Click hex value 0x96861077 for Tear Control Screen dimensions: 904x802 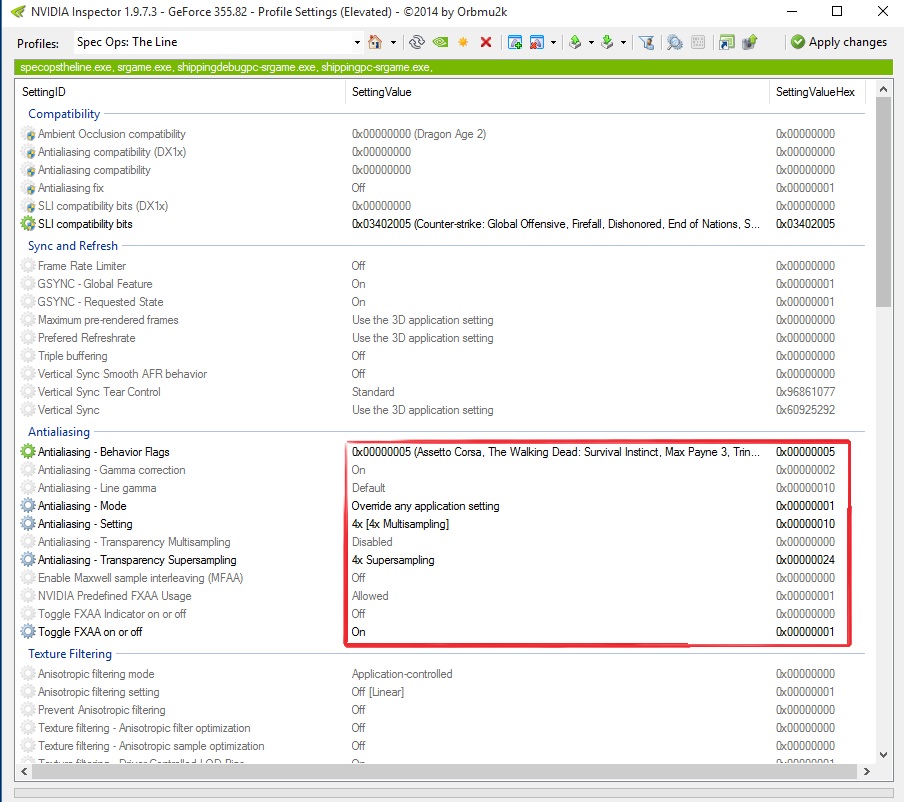[x=805, y=391]
